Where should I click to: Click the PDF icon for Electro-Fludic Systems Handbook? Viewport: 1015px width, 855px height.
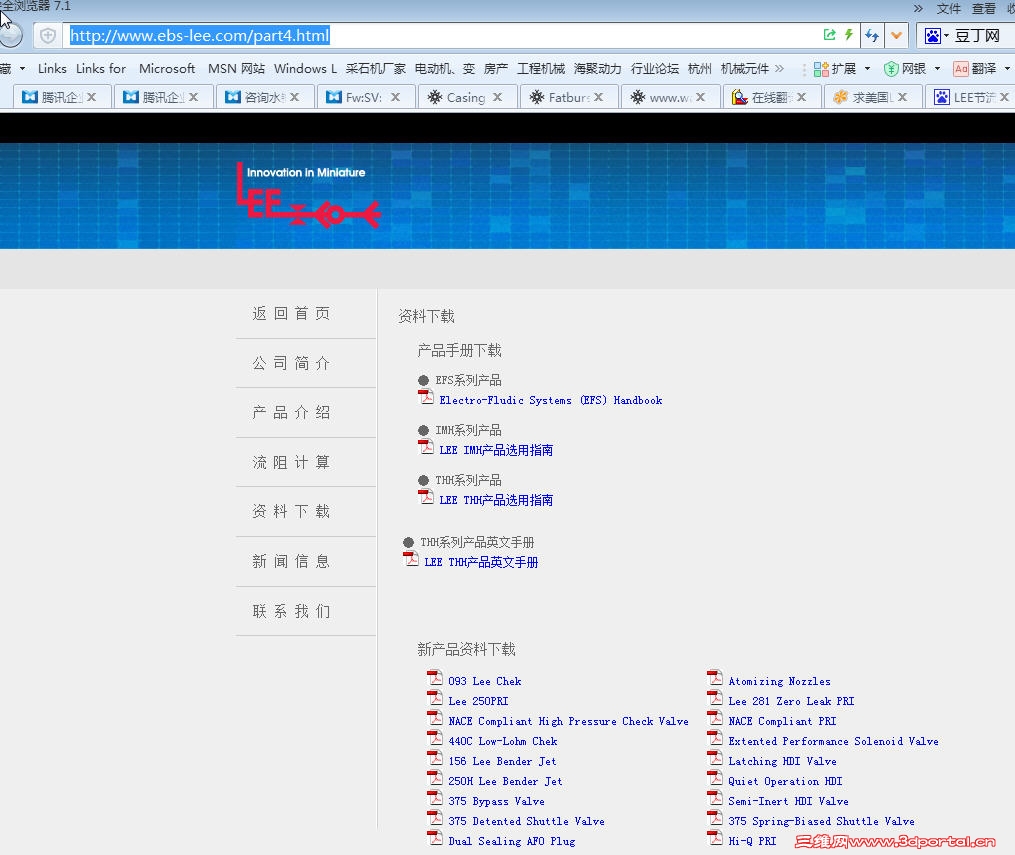point(426,397)
